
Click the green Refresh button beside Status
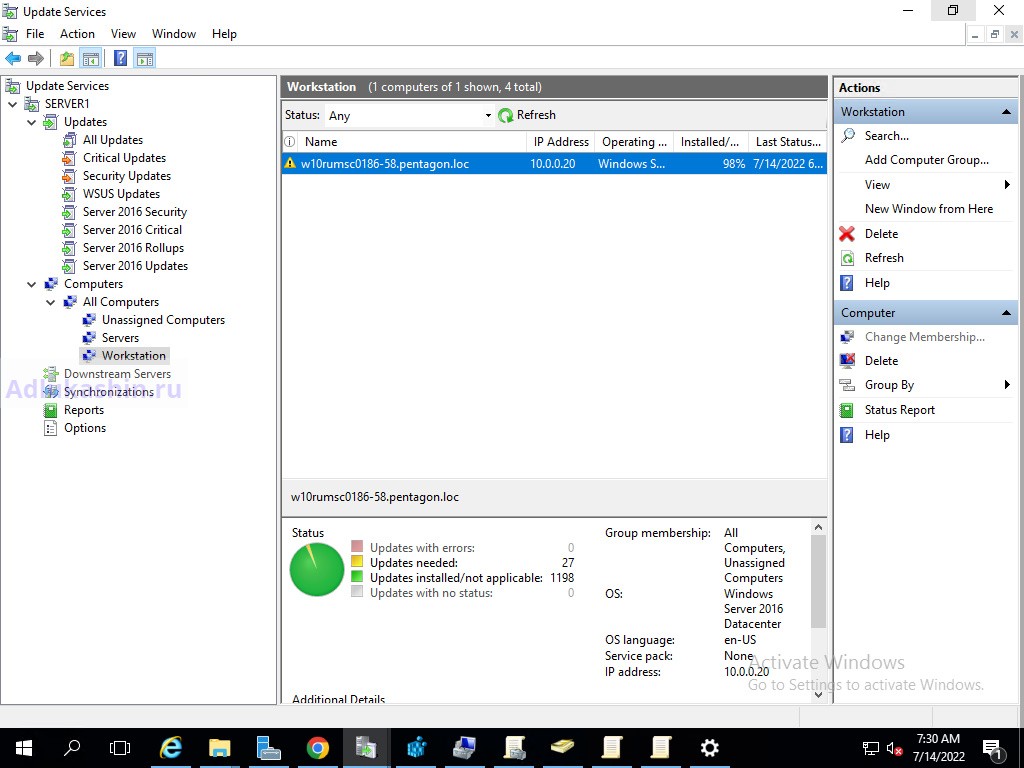coord(527,115)
